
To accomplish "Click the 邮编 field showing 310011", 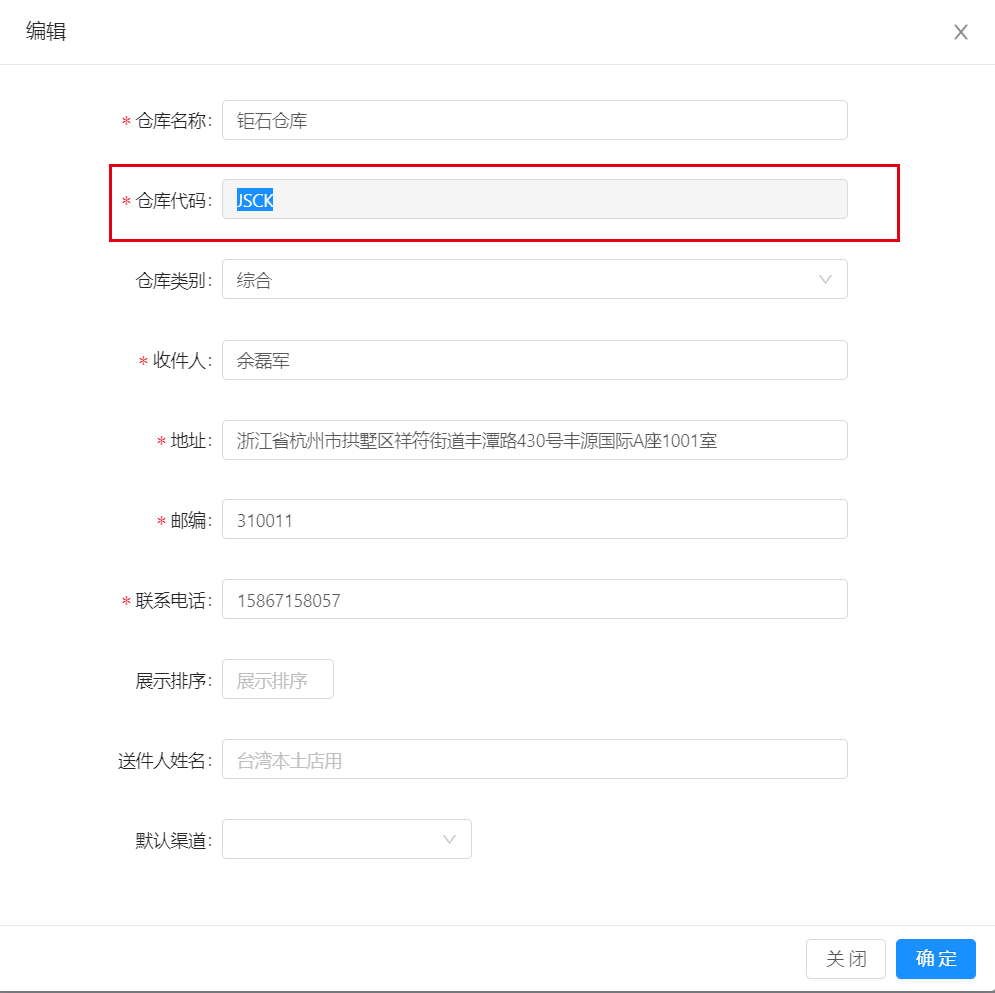I will click(534, 519).
